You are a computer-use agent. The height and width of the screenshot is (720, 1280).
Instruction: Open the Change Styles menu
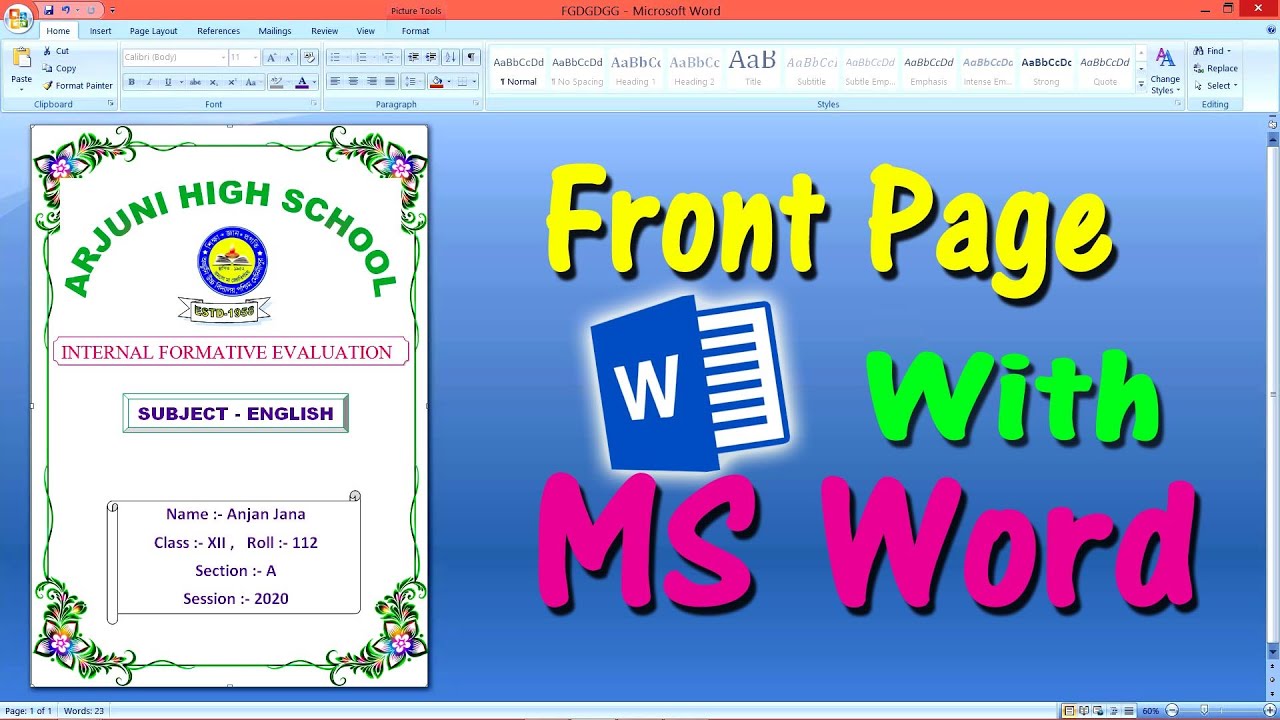(1165, 70)
